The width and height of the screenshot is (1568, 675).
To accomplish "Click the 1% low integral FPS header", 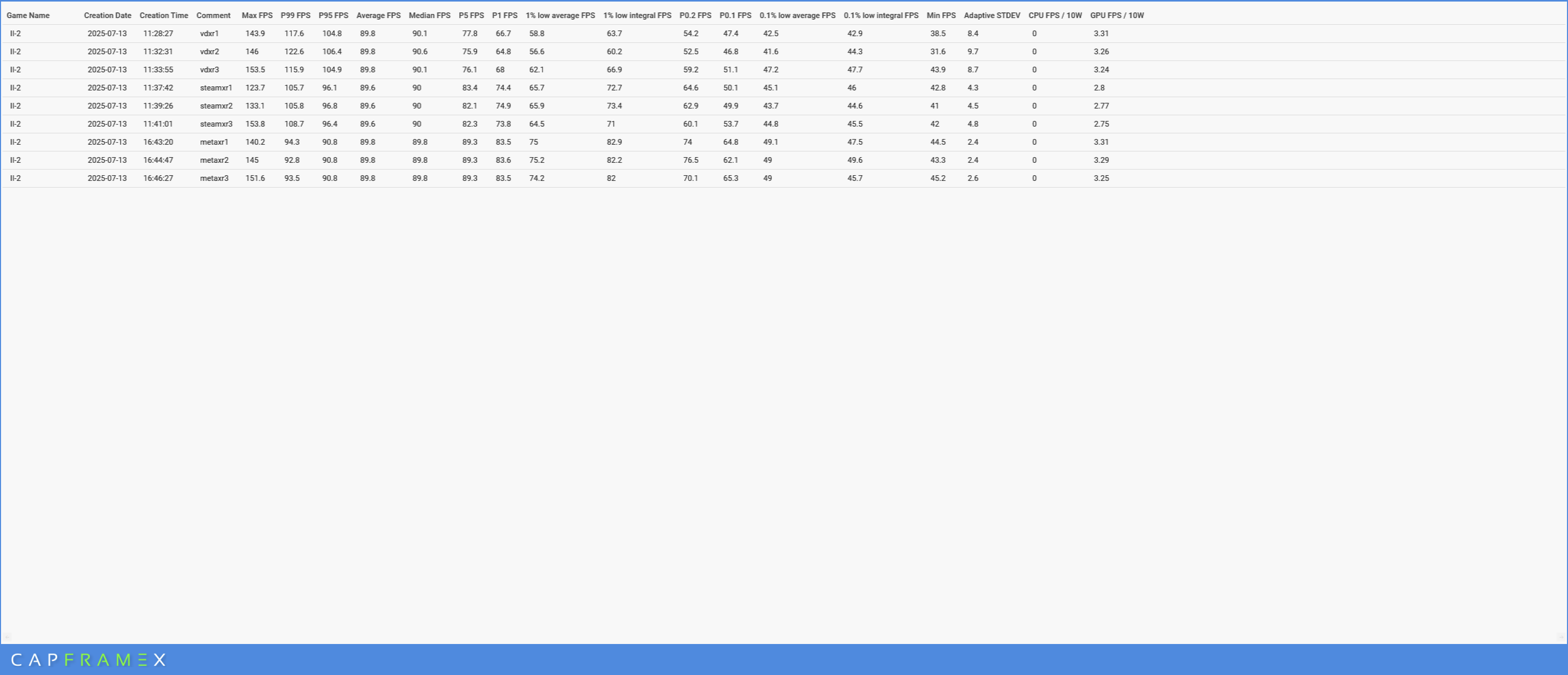I will [x=638, y=15].
